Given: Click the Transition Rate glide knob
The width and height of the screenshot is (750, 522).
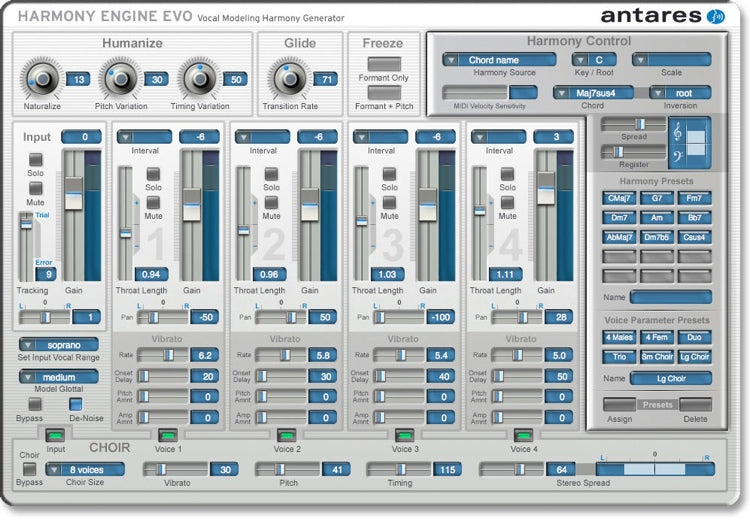Looking at the screenshot, I should click(288, 78).
